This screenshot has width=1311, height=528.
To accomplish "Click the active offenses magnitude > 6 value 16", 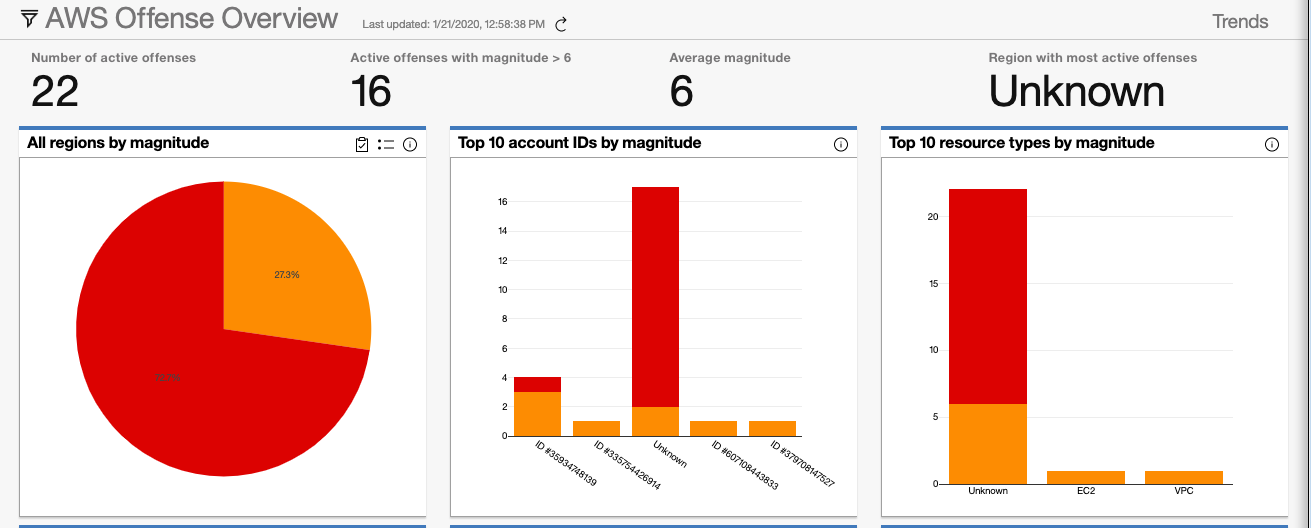I will point(371,92).
